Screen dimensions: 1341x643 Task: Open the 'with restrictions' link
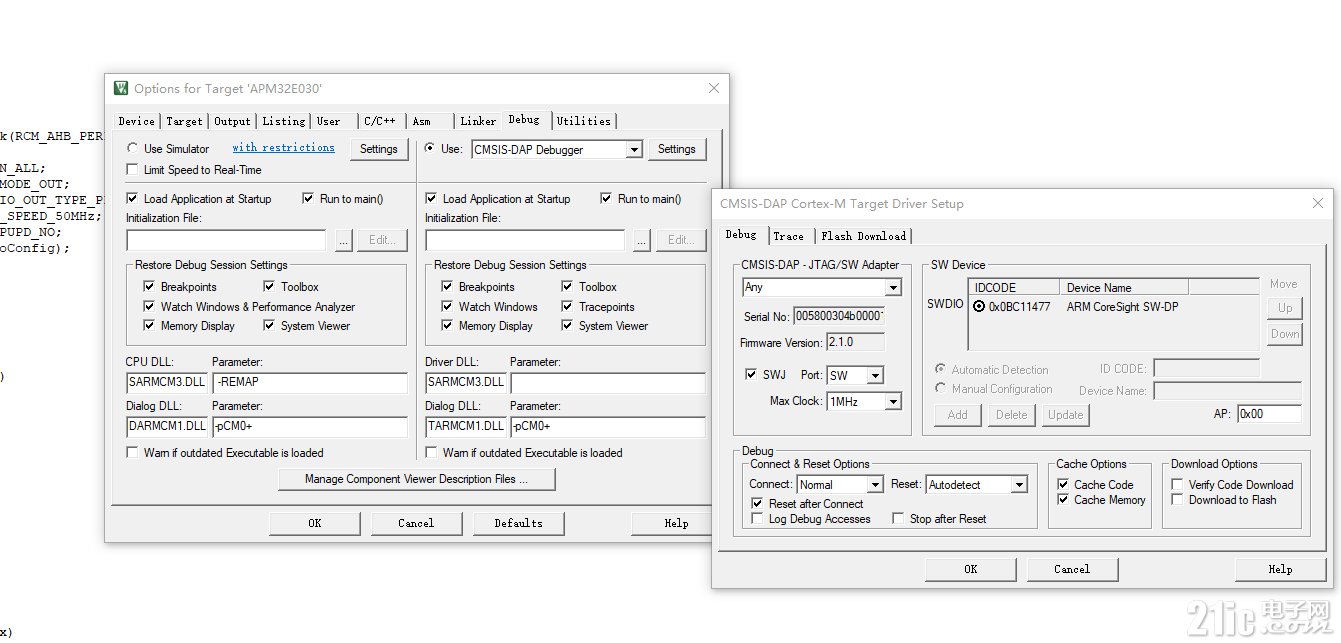coord(284,148)
